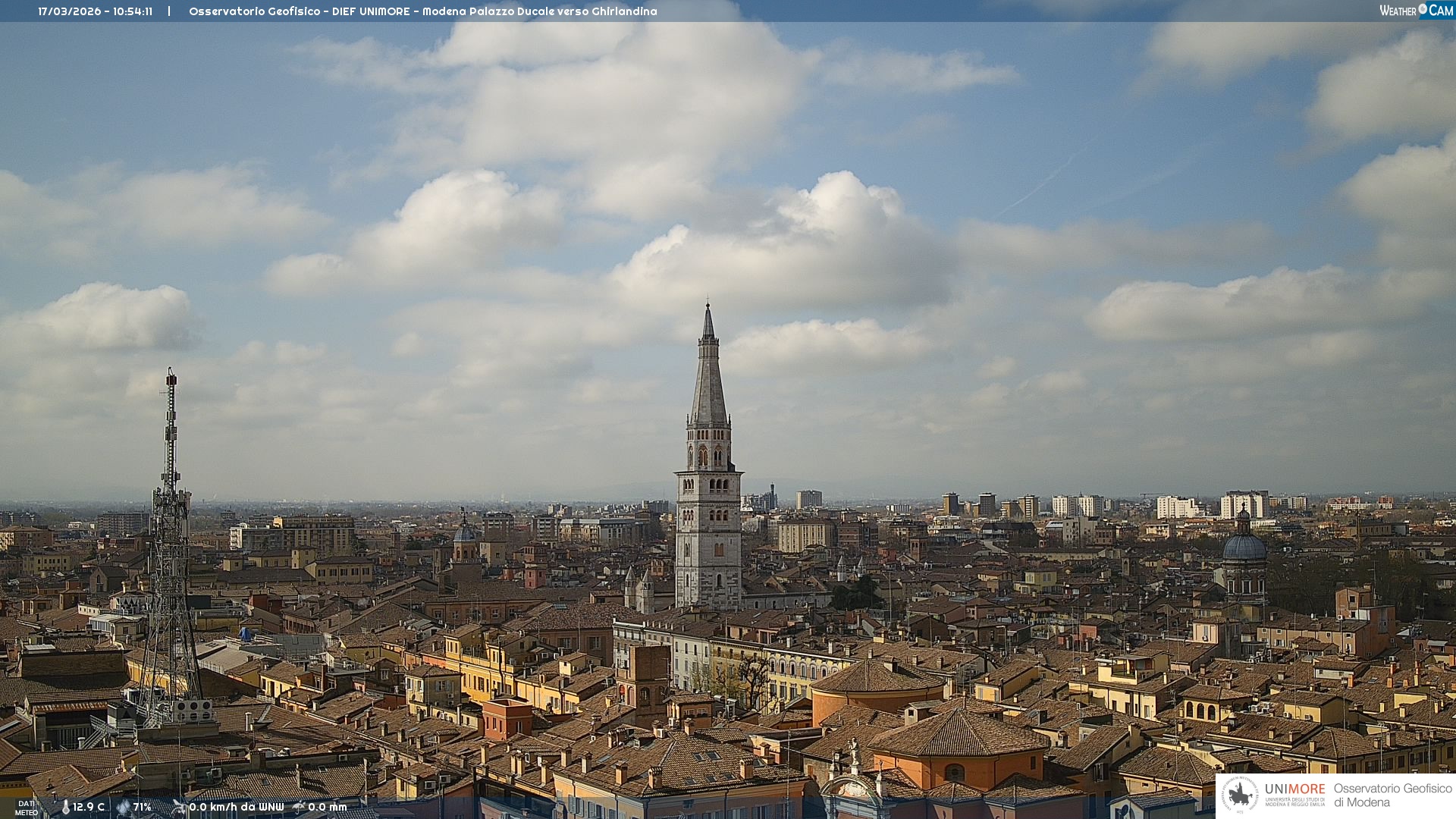Click the 0.0 mm rainfall value
The width and height of the screenshot is (1456, 819).
(328, 807)
